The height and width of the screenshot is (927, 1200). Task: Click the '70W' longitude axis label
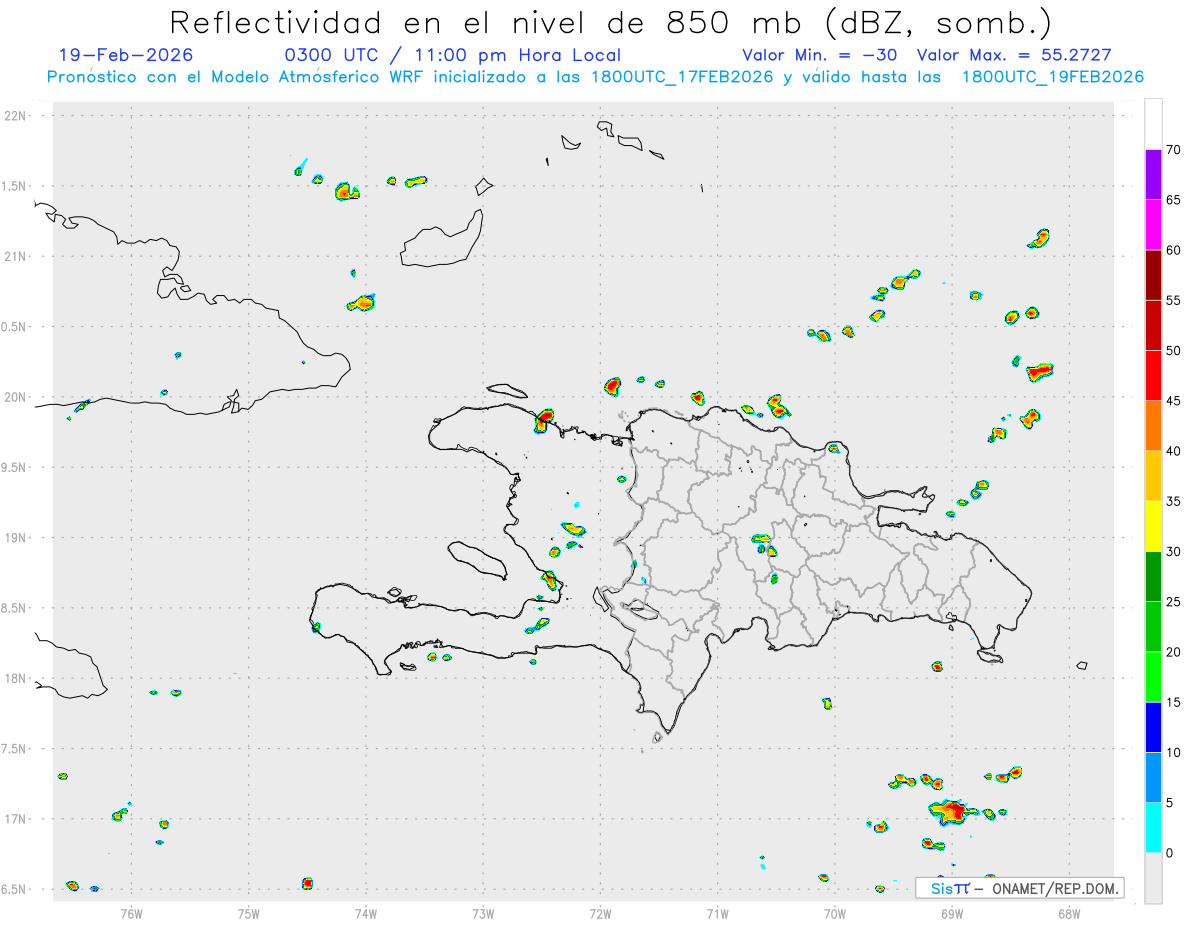coord(834,913)
